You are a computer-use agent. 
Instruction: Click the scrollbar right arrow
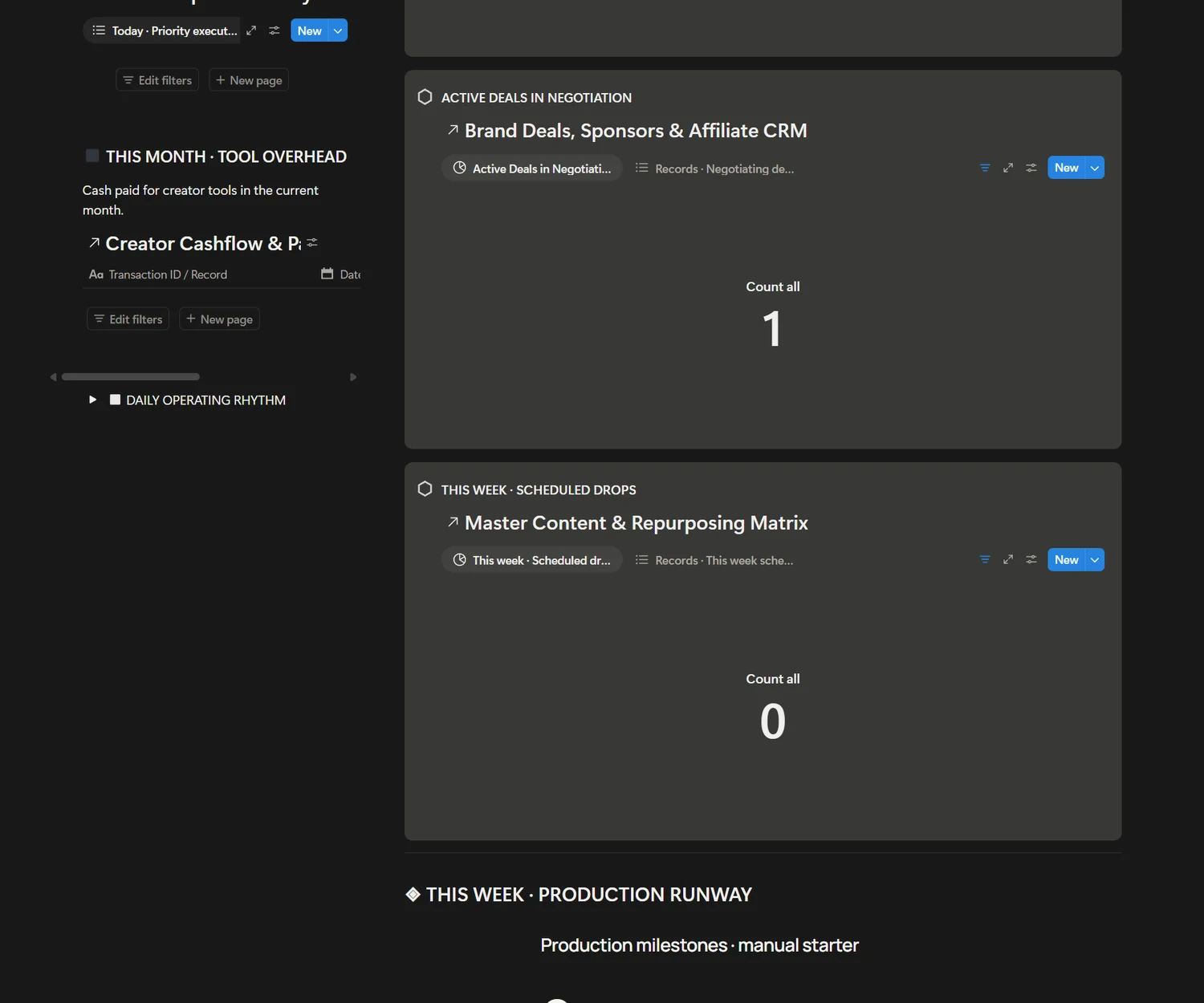[353, 376]
